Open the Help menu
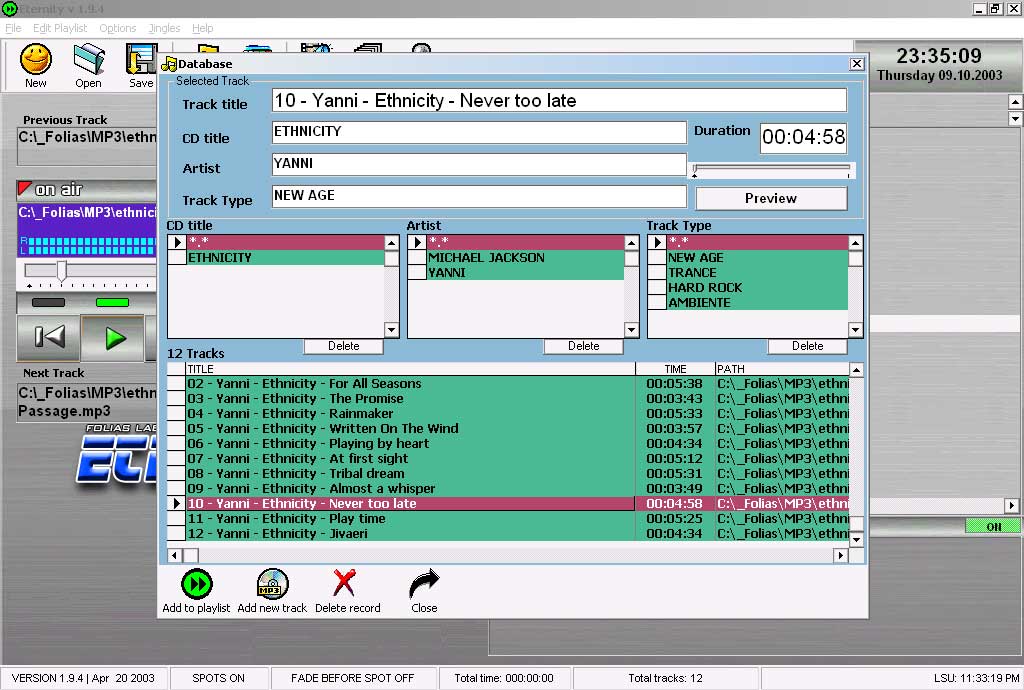Image resolution: width=1024 pixels, height=690 pixels. pos(202,28)
